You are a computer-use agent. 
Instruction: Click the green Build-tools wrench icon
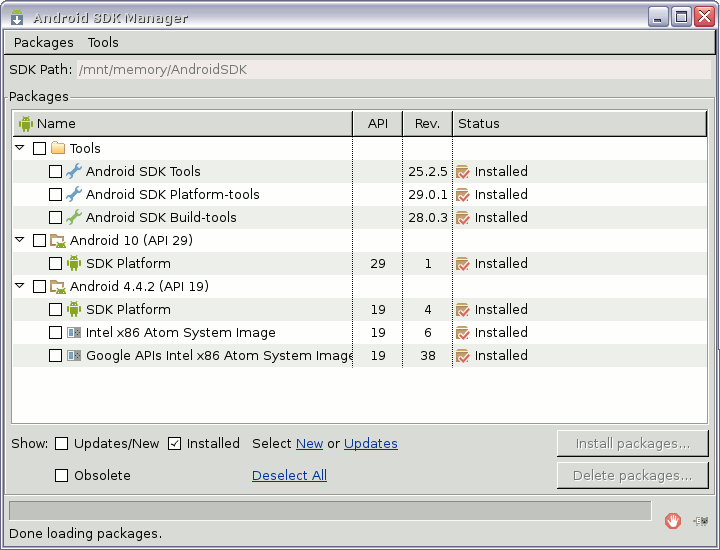[74, 217]
